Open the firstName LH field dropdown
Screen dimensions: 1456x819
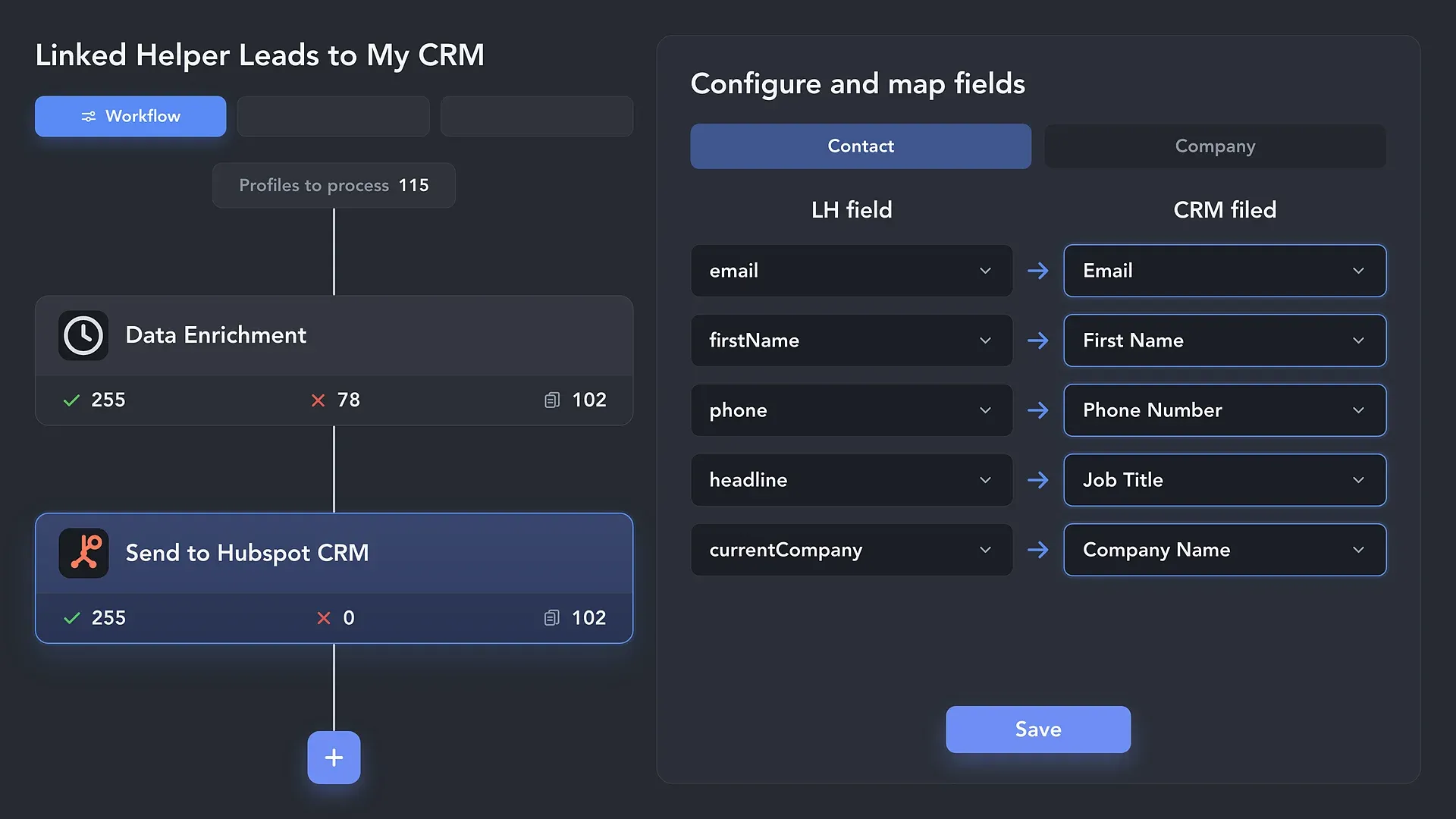(852, 340)
